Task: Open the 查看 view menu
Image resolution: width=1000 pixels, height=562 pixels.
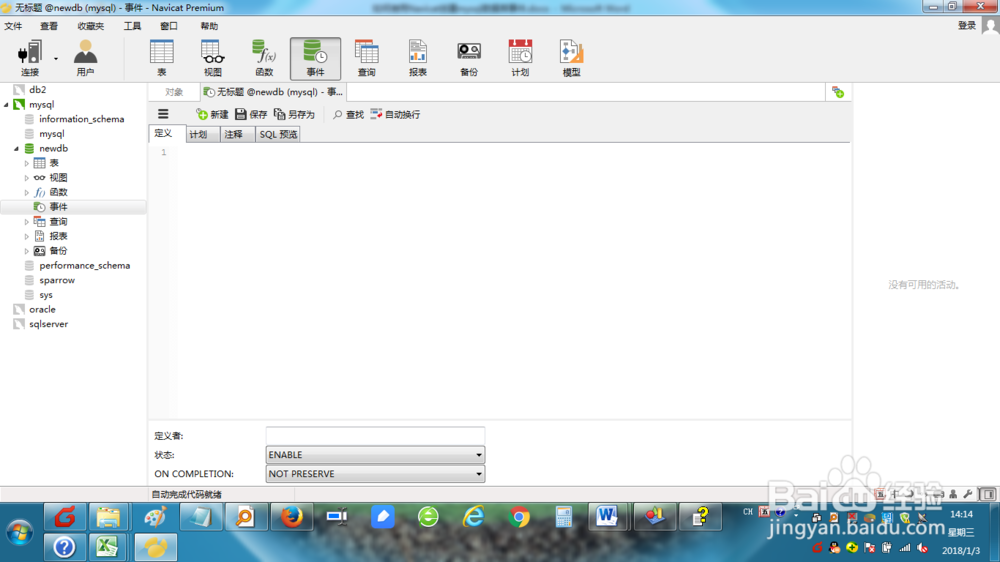Action: pyautogui.click(x=49, y=26)
